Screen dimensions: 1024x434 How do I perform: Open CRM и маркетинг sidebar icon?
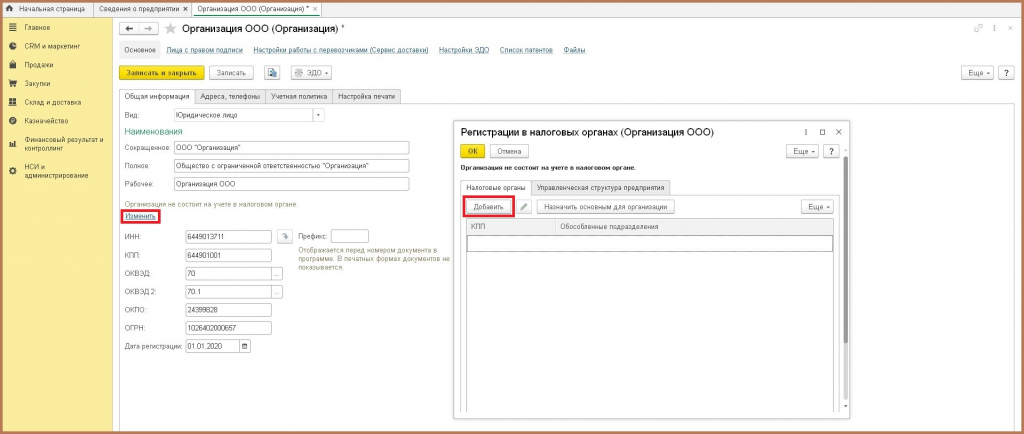[x=12, y=46]
